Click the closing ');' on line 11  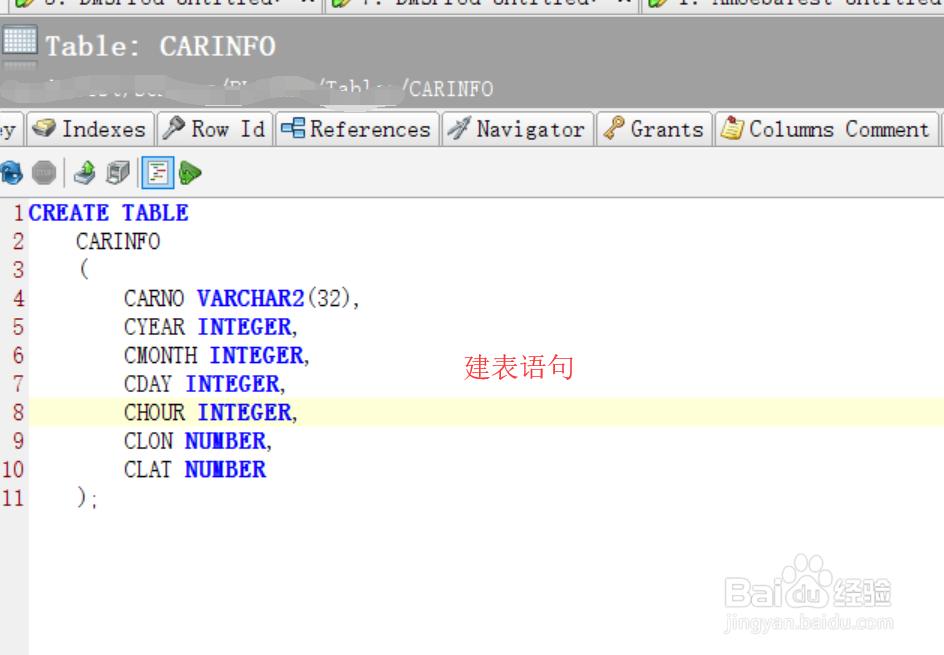tap(87, 498)
